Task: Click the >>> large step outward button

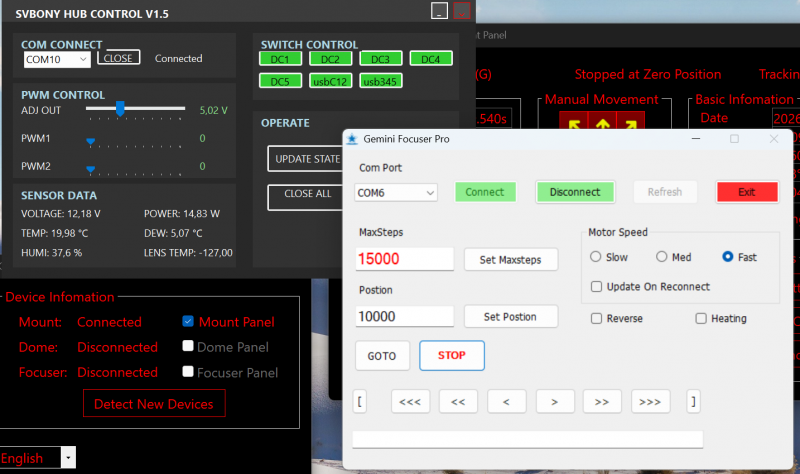Action: (x=650, y=402)
